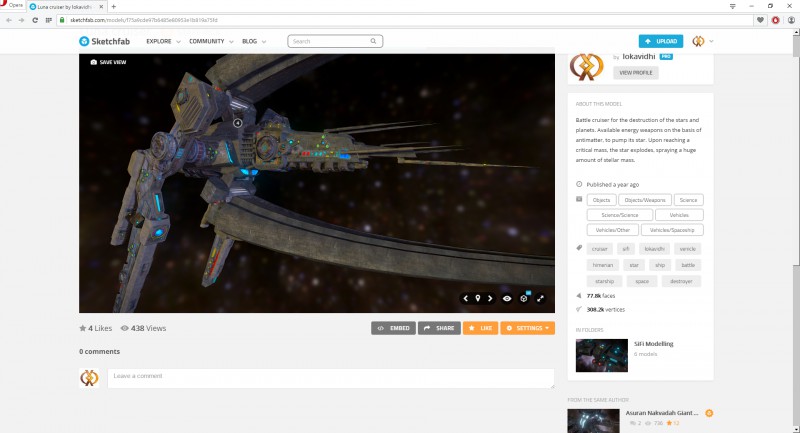Image resolution: width=800 pixels, height=433 pixels.
Task: Open the Asuran Nalvadah Giant thumbnail
Action: pyautogui.click(x=593, y=421)
